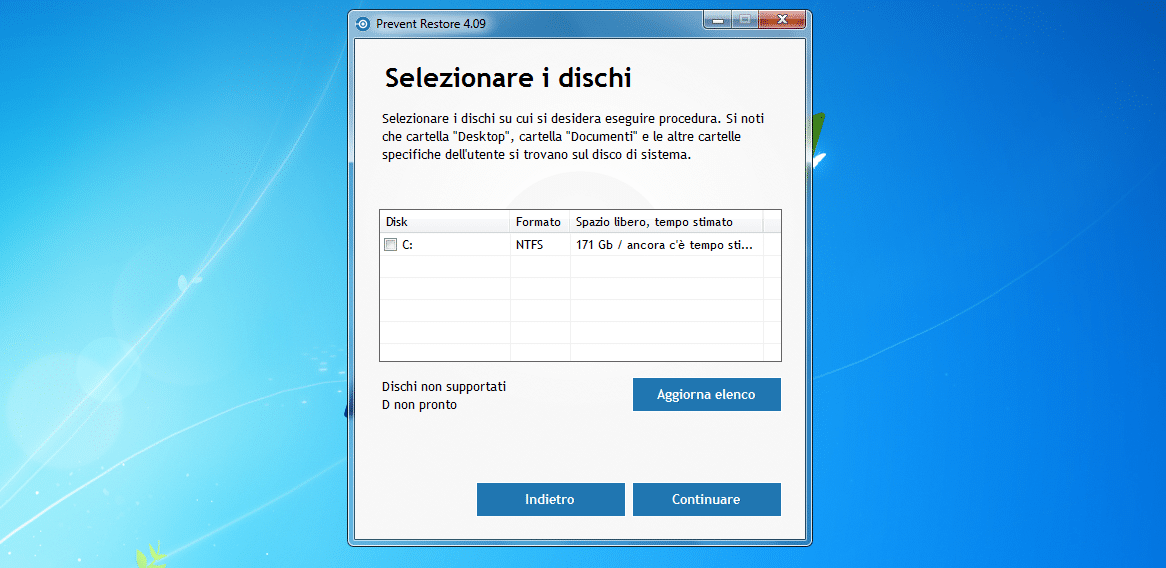
Task: Click the Prevent Restore title bar icon
Action: click(363, 24)
